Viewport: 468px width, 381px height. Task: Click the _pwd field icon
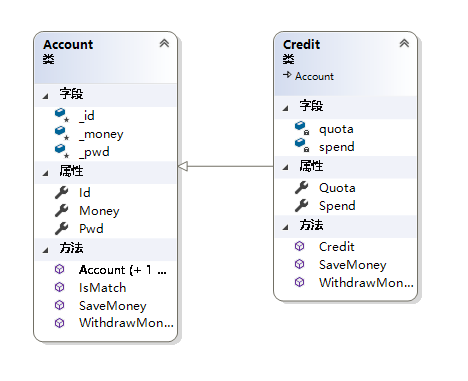coord(62,151)
